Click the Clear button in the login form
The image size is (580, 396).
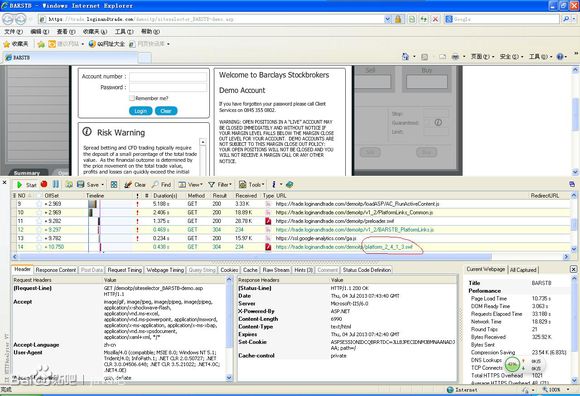click(x=166, y=111)
